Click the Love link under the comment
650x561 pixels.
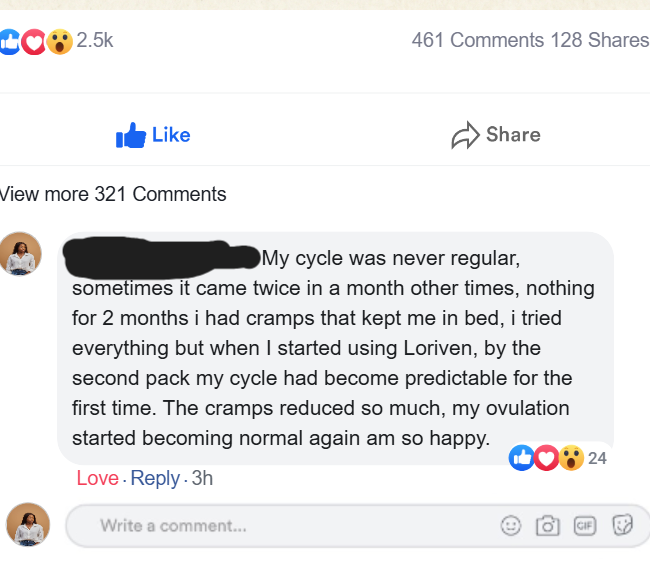(97, 478)
